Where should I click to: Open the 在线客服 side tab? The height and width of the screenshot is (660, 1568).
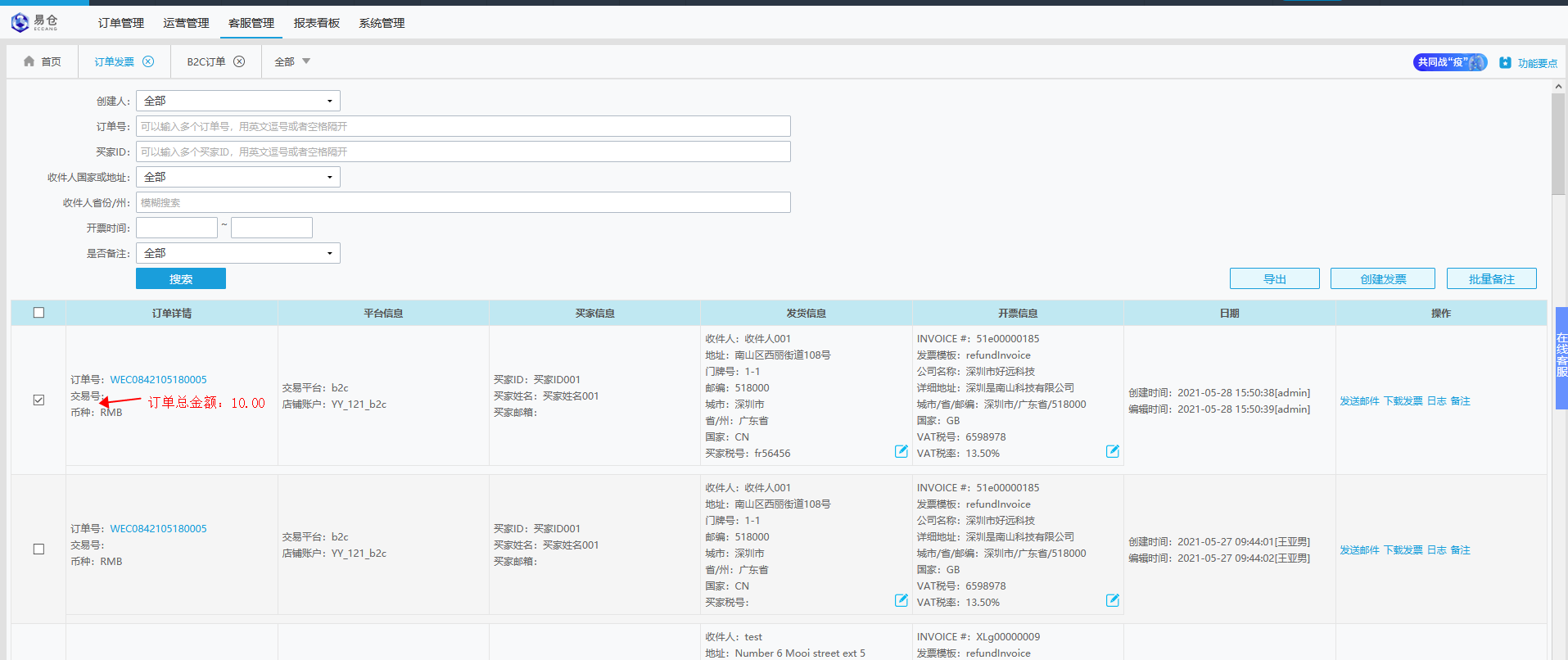(x=1561, y=358)
